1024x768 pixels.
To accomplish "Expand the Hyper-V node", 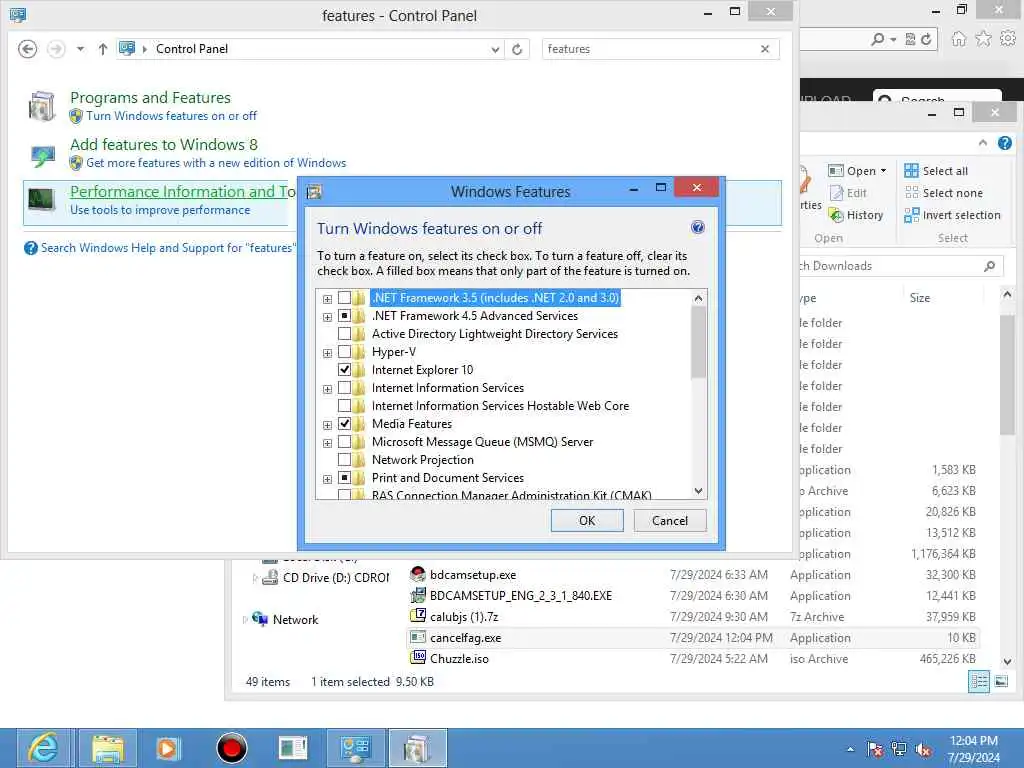I will 327,353.
